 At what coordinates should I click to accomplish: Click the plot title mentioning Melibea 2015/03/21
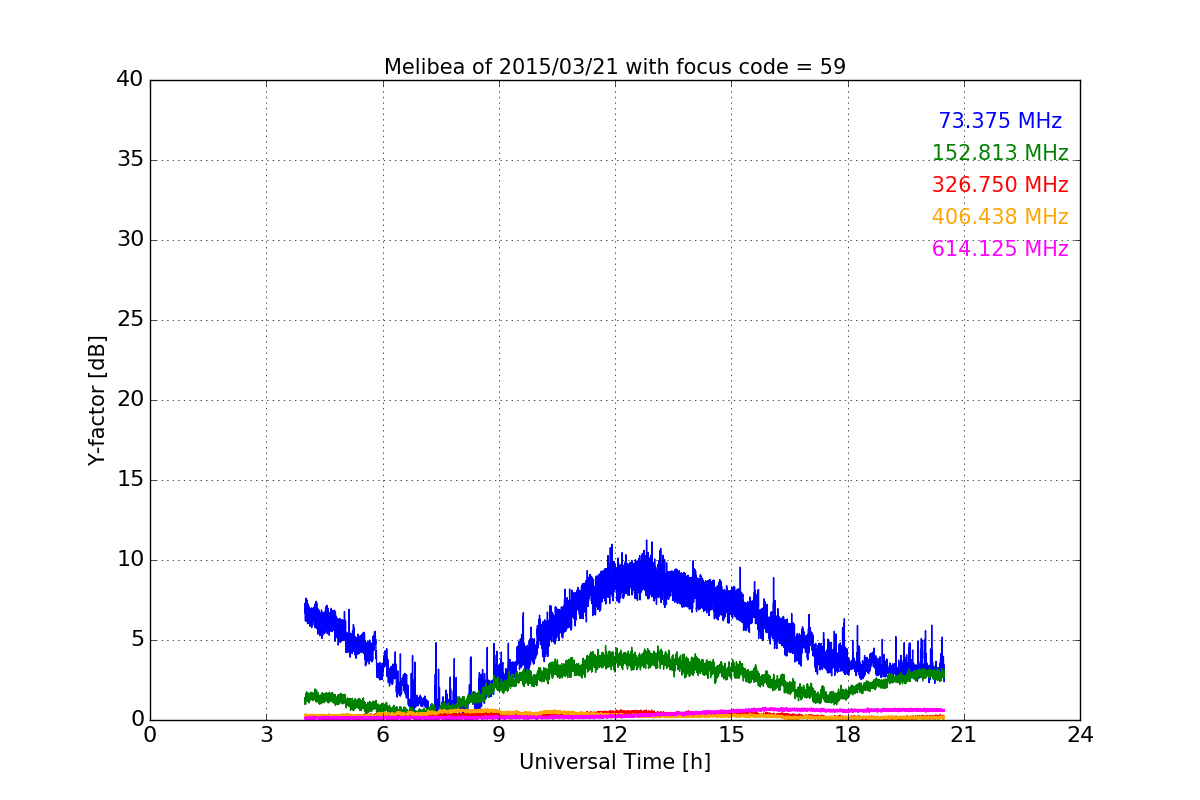coord(615,67)
